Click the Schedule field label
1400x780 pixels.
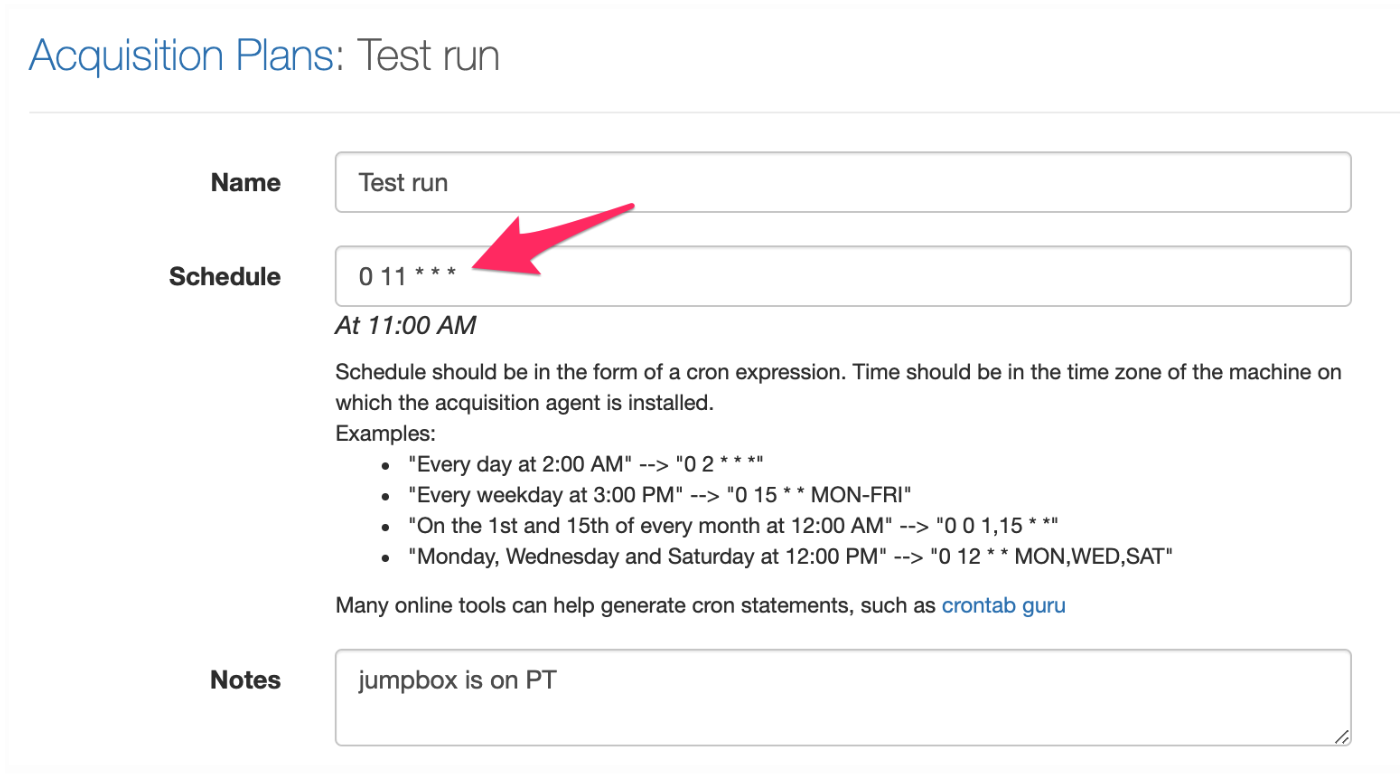[224, 276]
